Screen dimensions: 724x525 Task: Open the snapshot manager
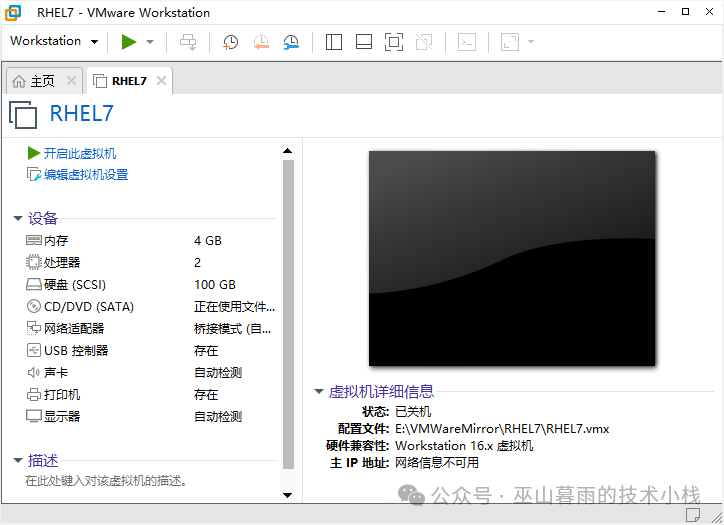291,42
